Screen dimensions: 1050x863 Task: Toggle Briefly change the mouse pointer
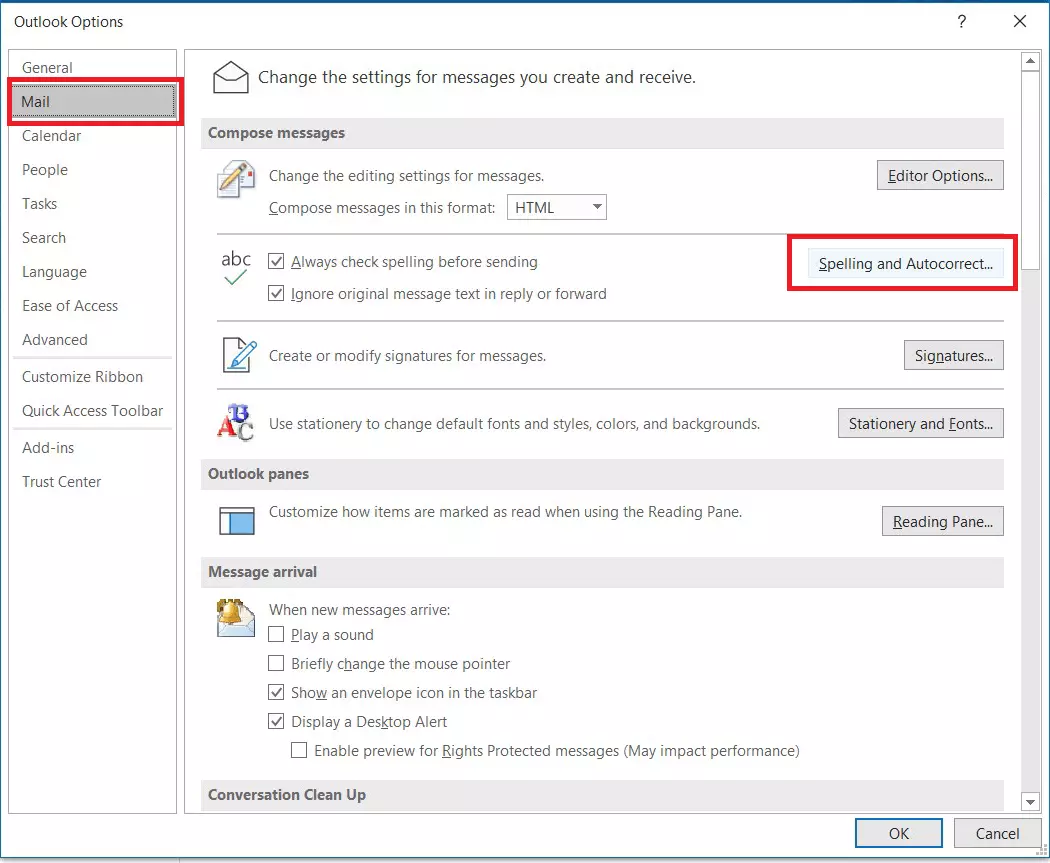276,663
